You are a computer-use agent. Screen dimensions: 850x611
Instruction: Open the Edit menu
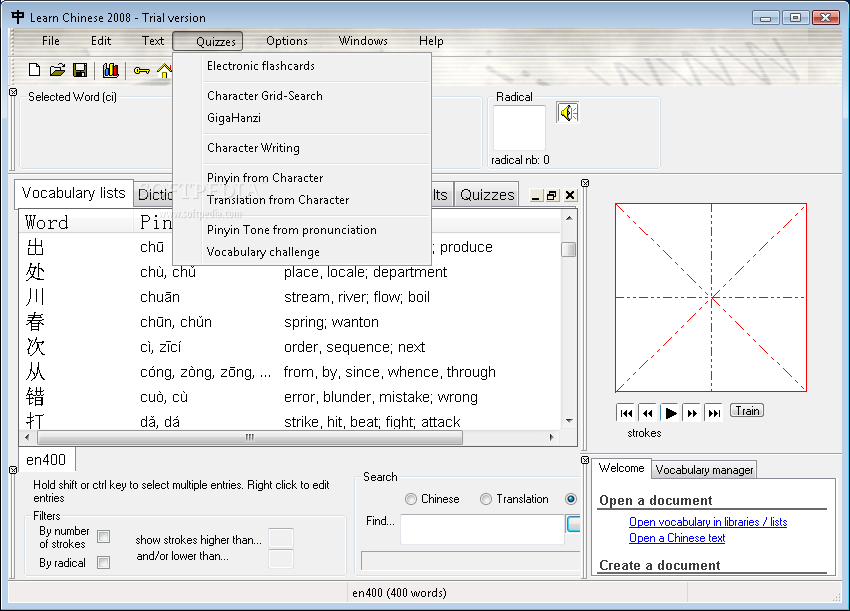[x=101, y=41]
